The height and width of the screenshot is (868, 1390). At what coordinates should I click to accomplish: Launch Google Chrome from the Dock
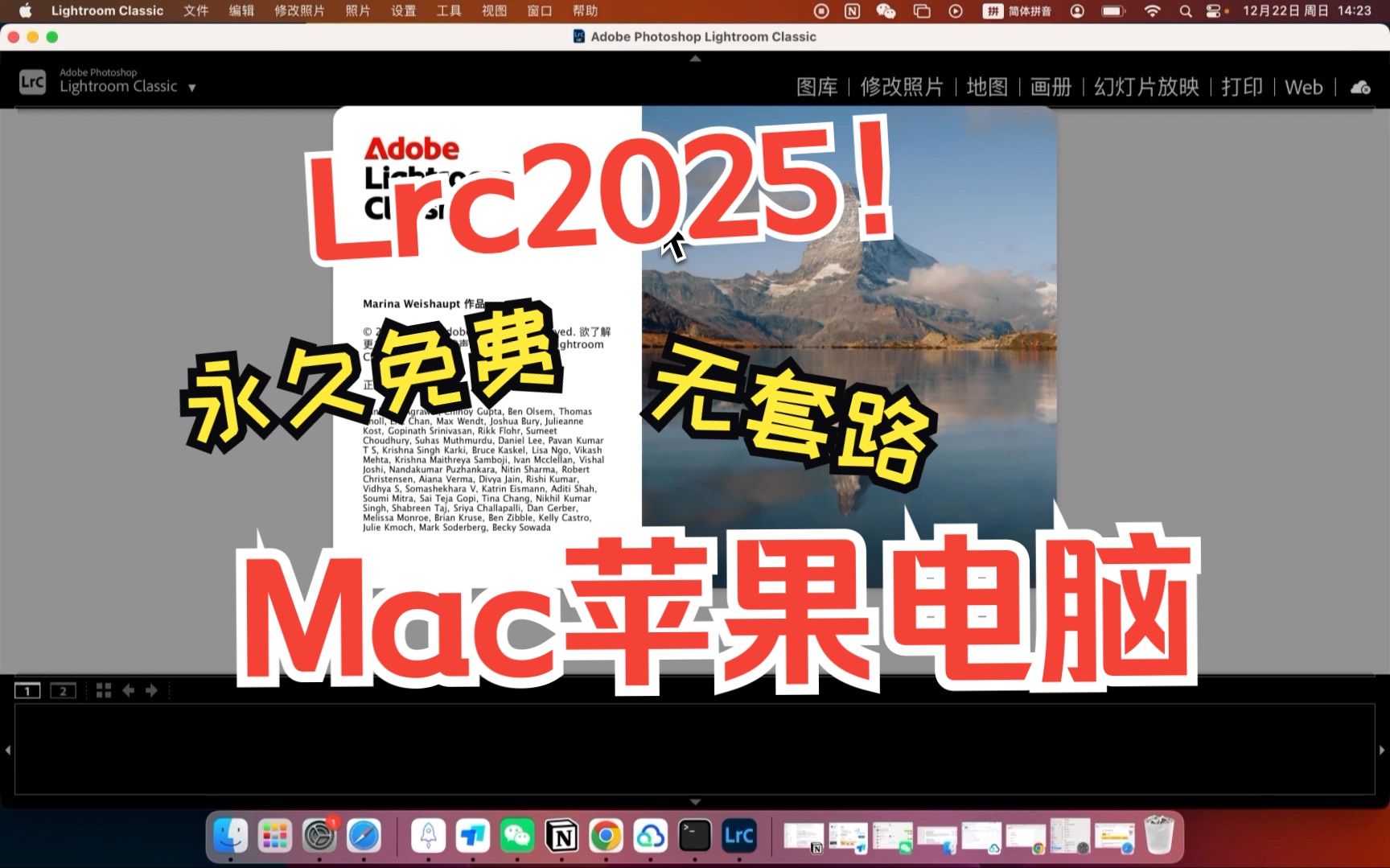pyautogui.click(x=606, y=836)
